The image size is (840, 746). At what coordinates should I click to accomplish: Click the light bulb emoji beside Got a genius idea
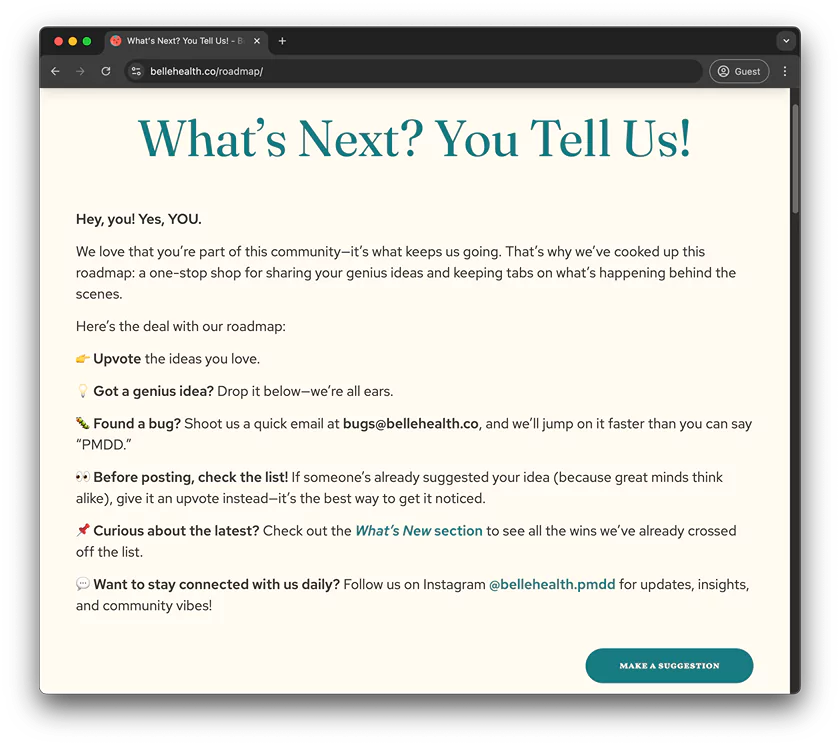83,391
